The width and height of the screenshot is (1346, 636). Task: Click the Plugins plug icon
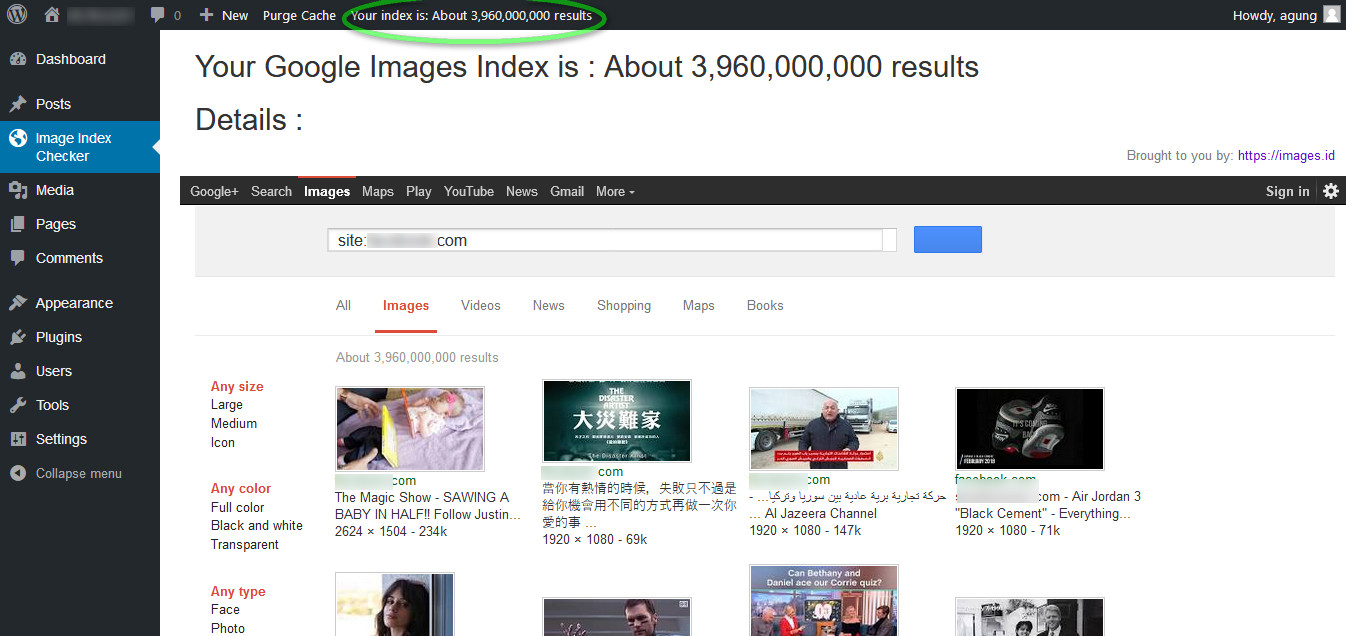(x=17, y=337)
